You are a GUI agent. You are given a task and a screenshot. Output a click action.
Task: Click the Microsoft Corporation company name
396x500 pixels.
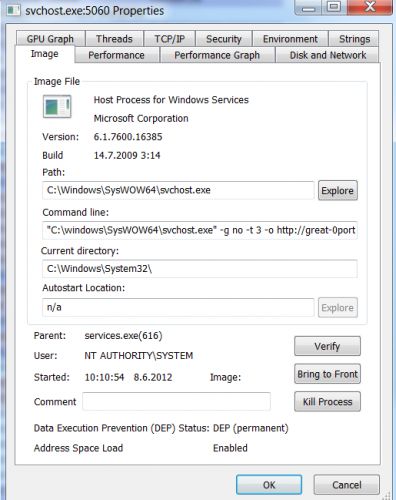coord(141,118)
